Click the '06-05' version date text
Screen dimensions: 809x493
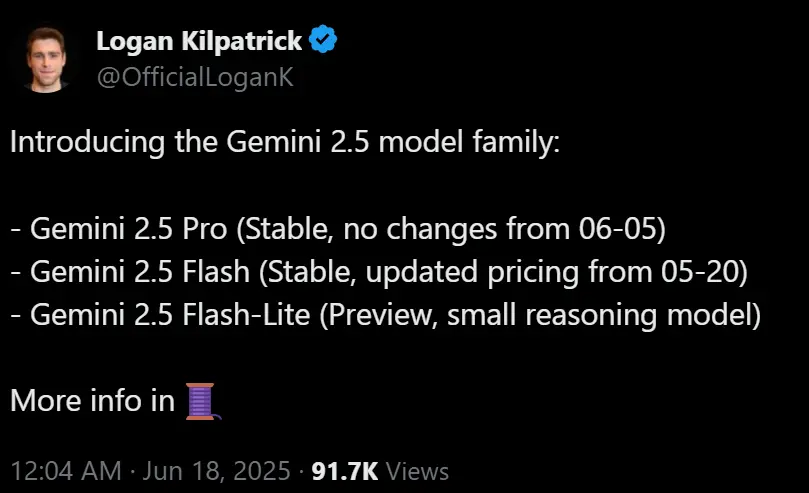pyautogui.click(x=617, y=228)
